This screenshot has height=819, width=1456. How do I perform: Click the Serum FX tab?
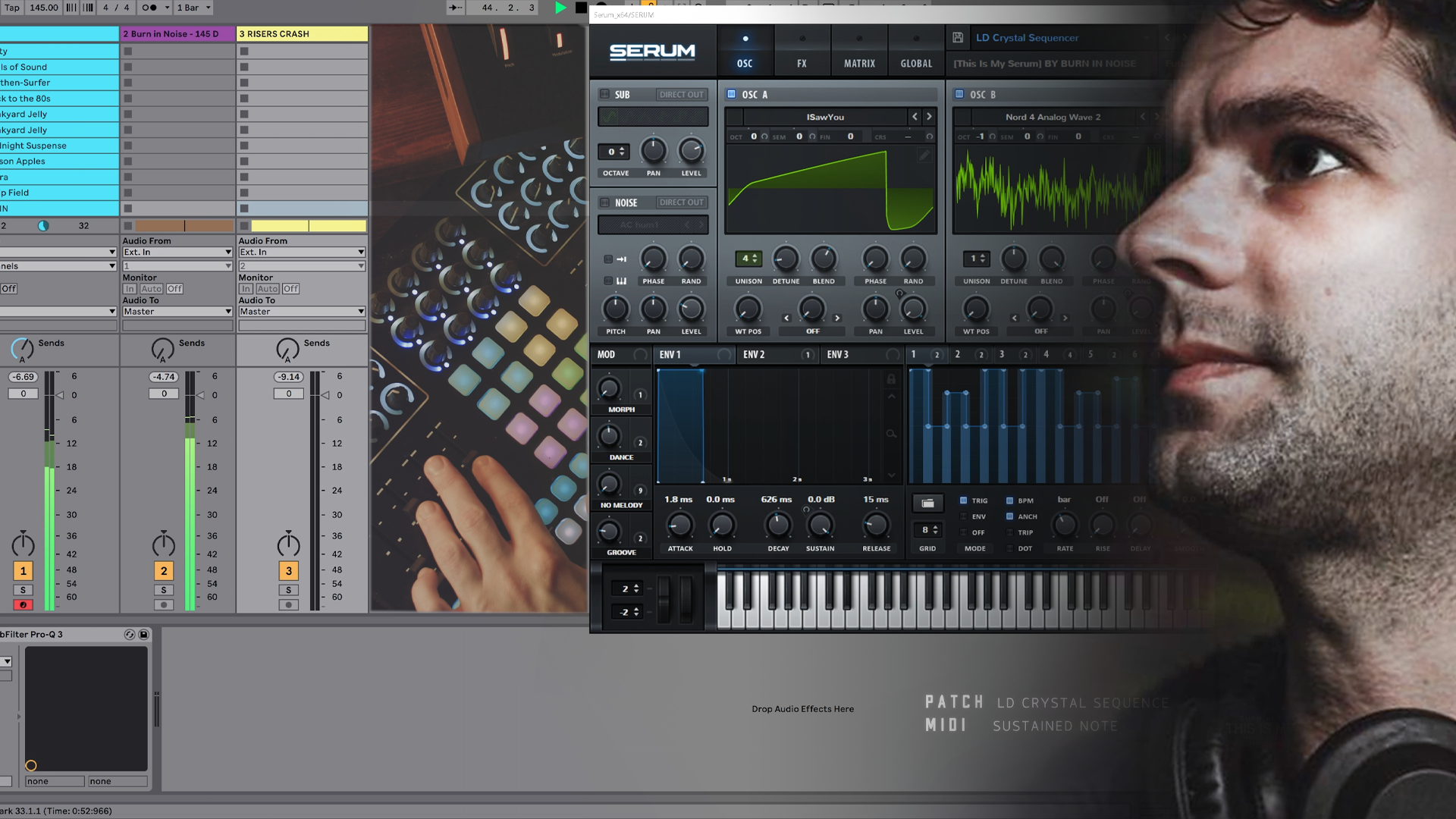point(802,52)
